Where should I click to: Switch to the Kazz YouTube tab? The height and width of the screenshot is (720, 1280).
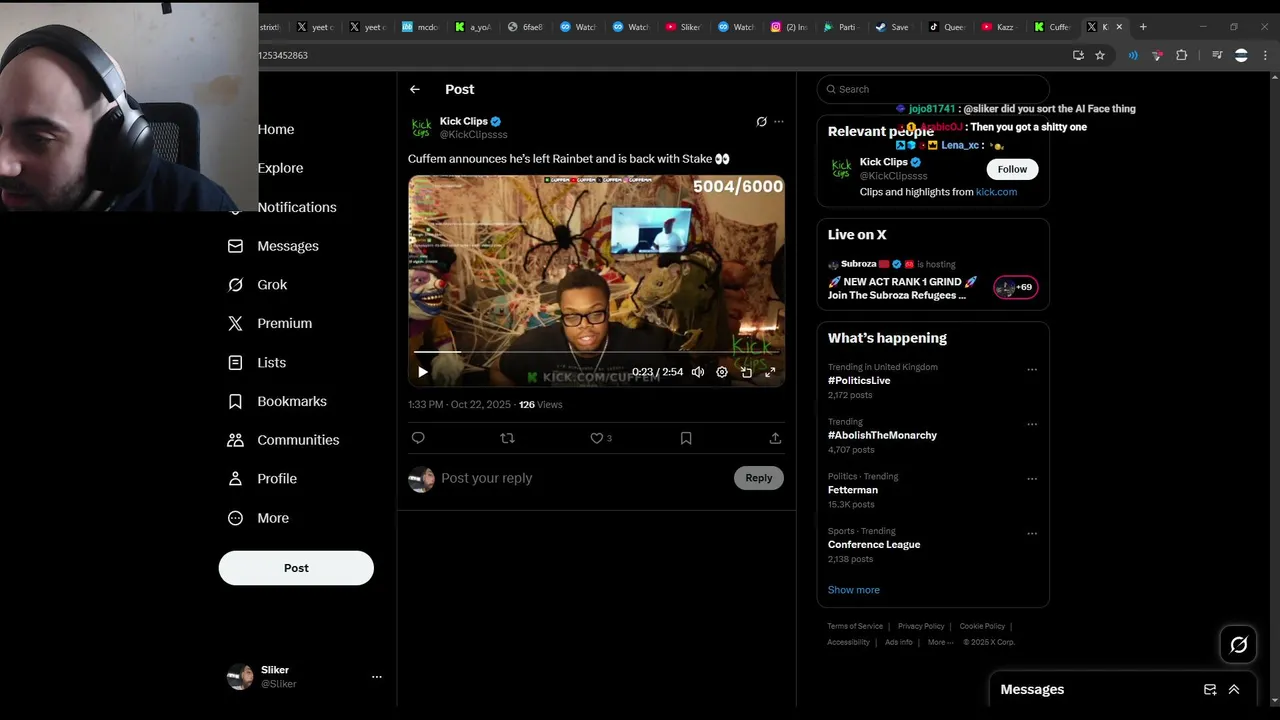[998, 27]
